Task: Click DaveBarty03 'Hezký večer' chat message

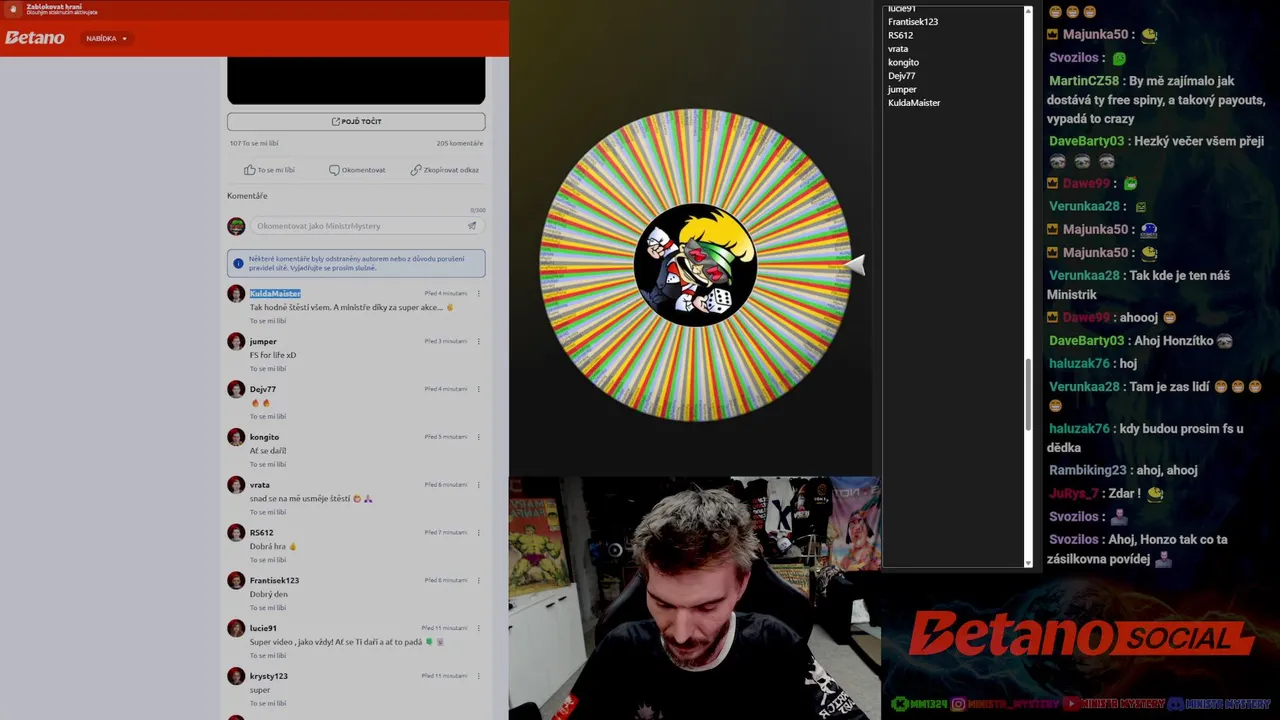Action: click(1156, 151)
